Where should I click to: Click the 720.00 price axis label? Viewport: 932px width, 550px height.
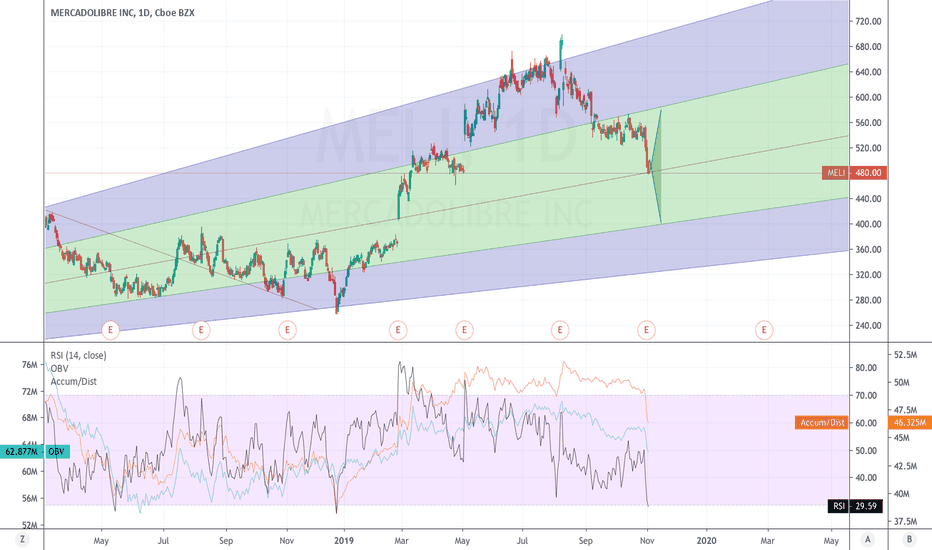coord(868,21)
